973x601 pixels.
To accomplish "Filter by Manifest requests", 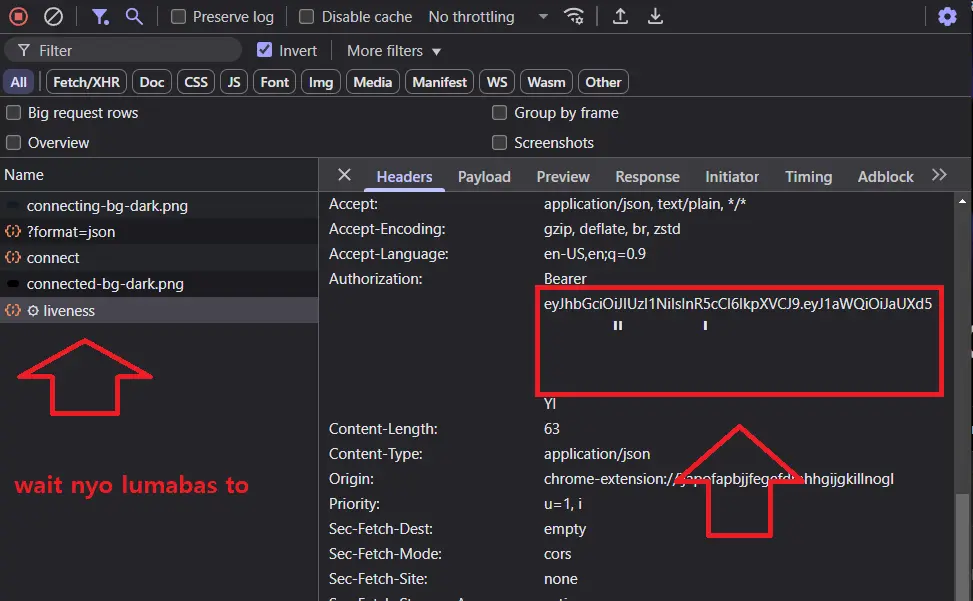I will point(439,82).
